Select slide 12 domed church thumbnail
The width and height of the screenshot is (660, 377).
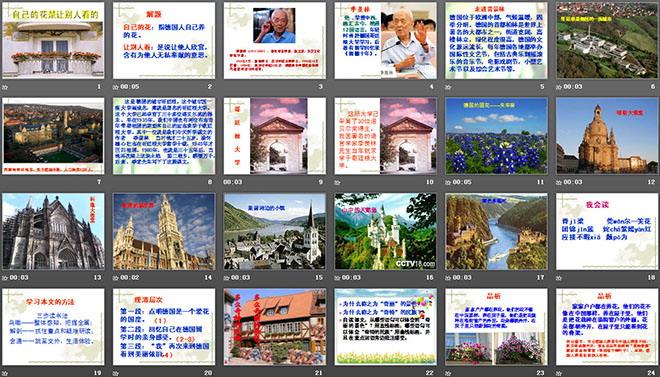click(607, 136)
